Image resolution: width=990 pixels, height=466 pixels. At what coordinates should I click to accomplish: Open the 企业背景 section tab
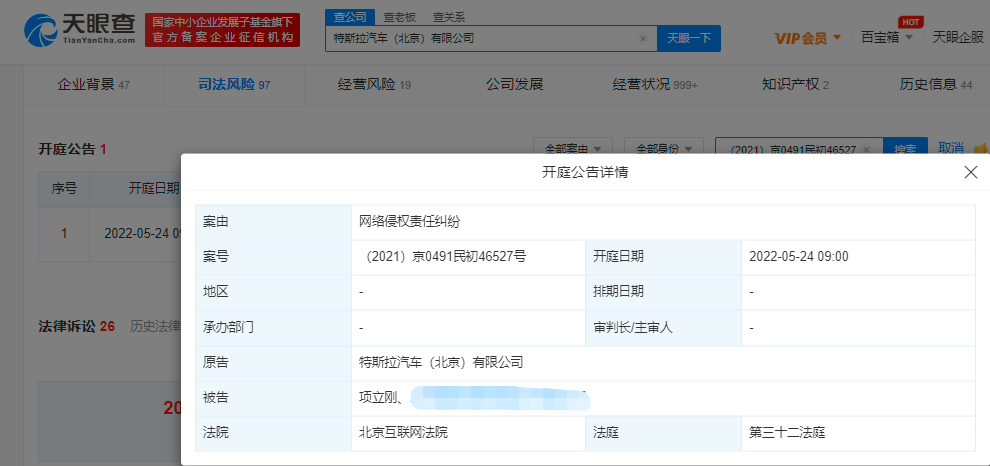click(93, 84)
